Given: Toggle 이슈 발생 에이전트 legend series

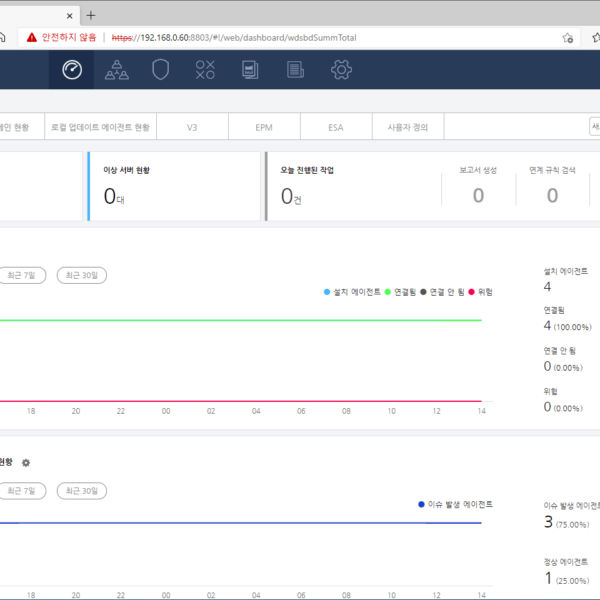Looking at the screenshot, I should tap(455, 504).
